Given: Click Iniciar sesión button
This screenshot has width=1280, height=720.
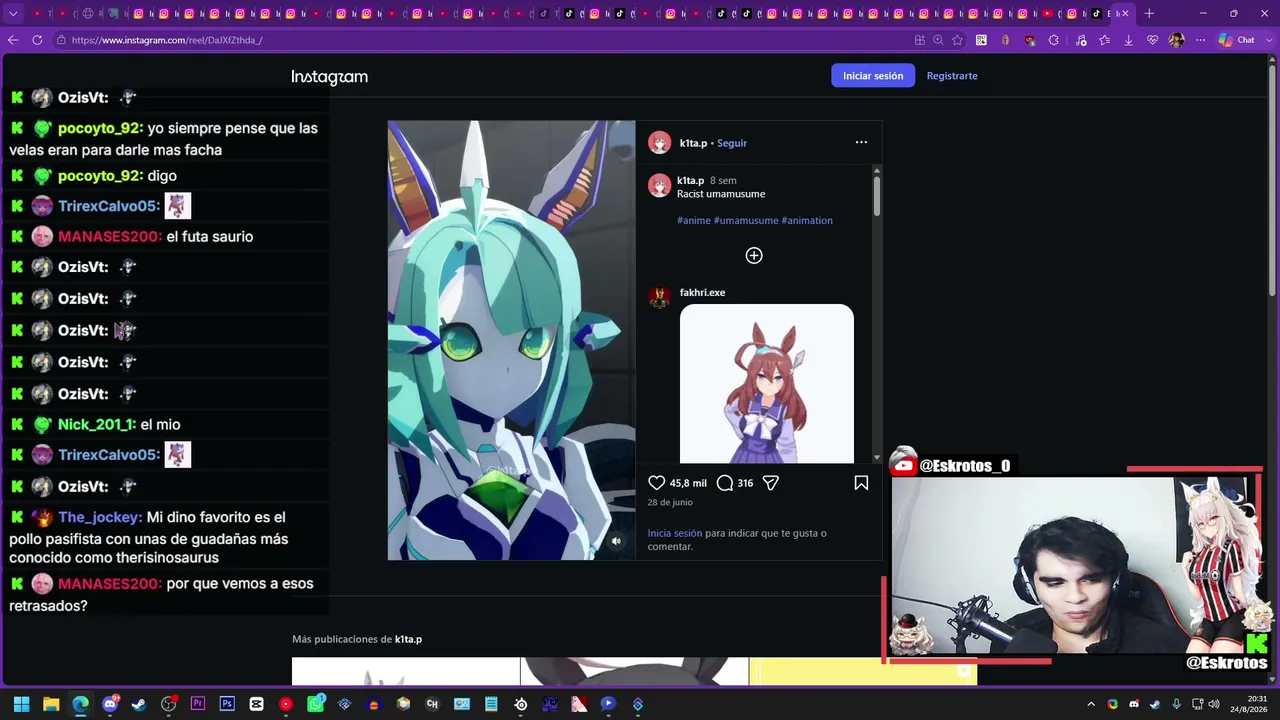Looking at the screenshot, I should (873, 76).
